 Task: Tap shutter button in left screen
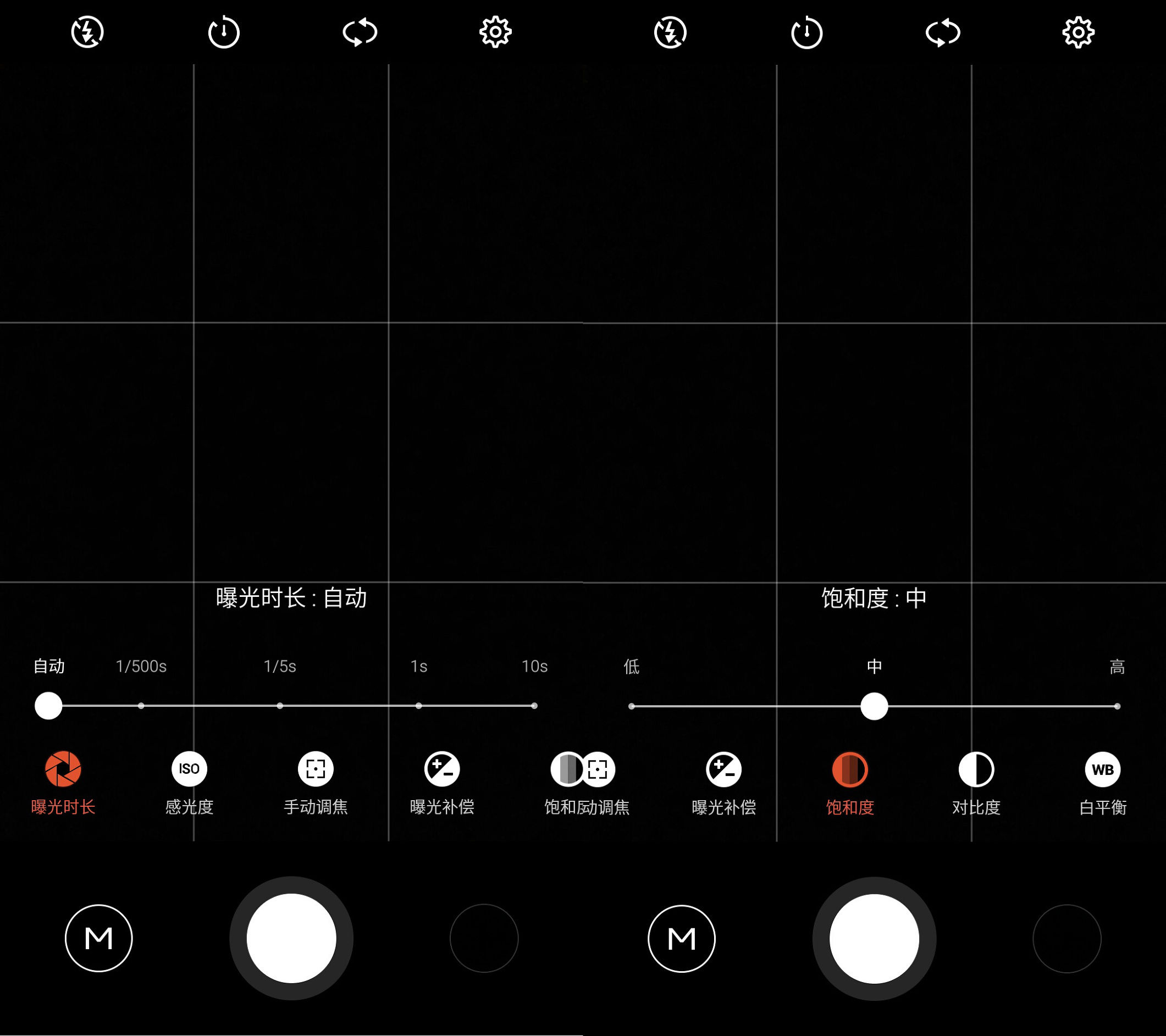pyautogui.click(x=291, y=939)
